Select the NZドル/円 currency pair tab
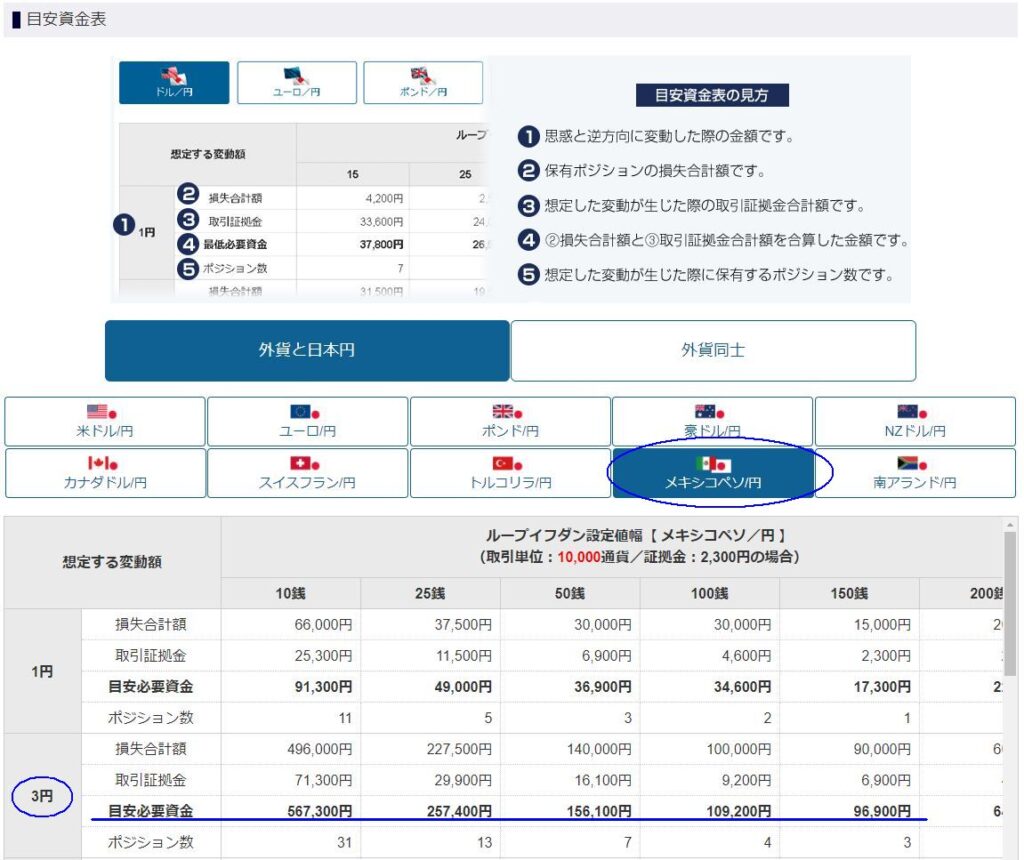 pyautogui.click(x=915, y=421)
